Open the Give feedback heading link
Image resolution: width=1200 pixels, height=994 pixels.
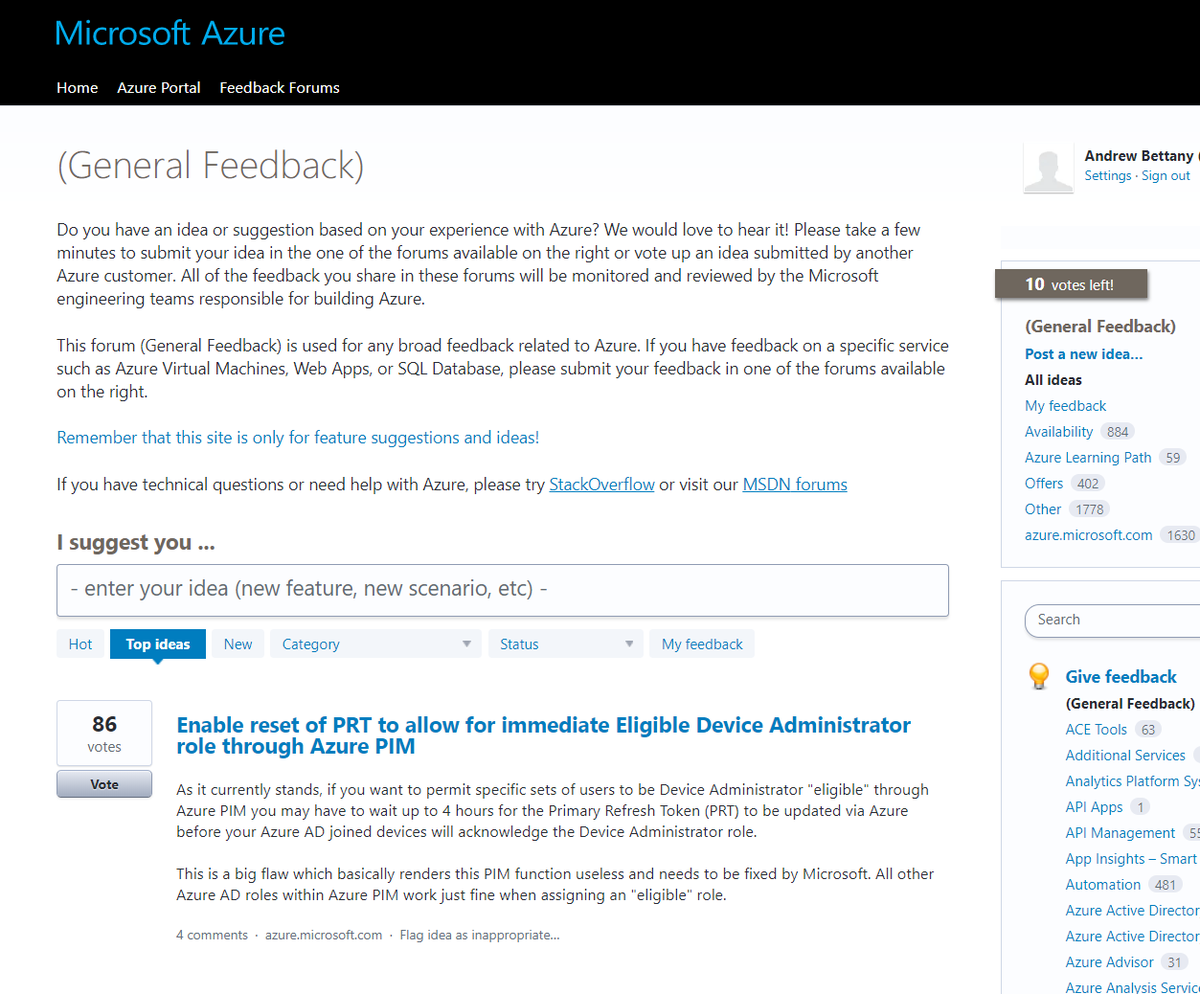click(1121, 677)
